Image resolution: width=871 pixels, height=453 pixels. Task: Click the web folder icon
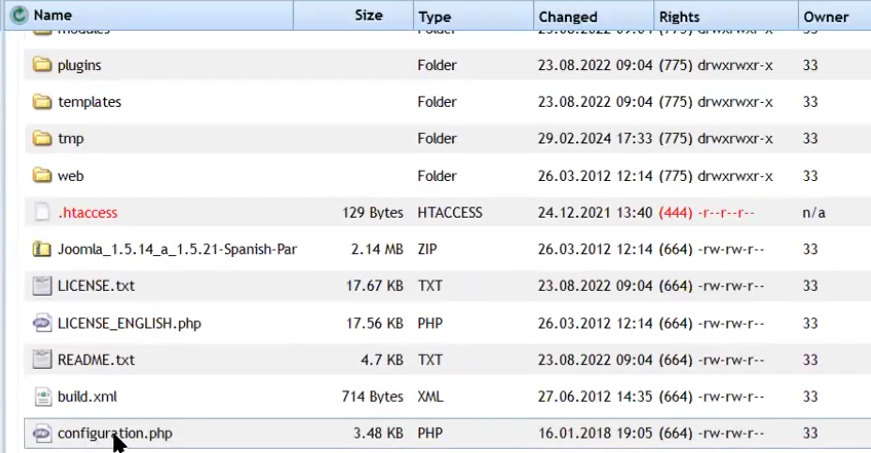click(x=41, y=176)
